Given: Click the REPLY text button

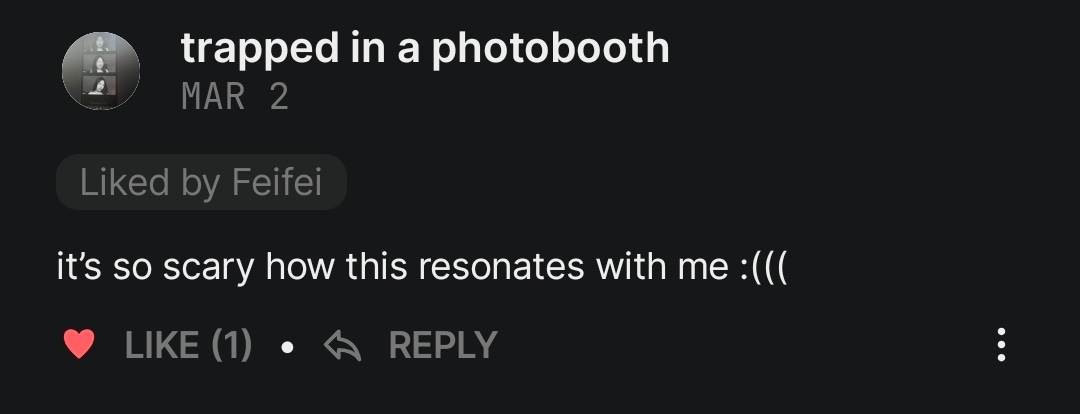Looking at the screenshot, I should pos(443,344).
